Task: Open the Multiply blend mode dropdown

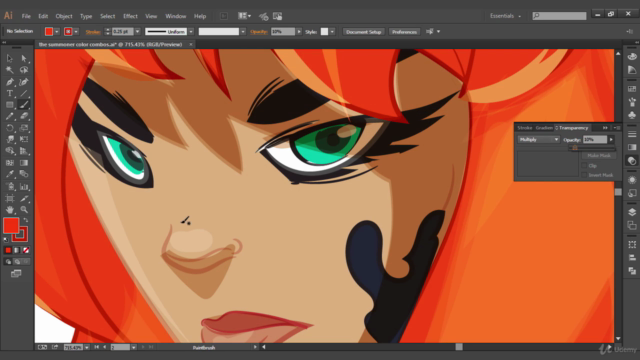Action: (538, 140)
